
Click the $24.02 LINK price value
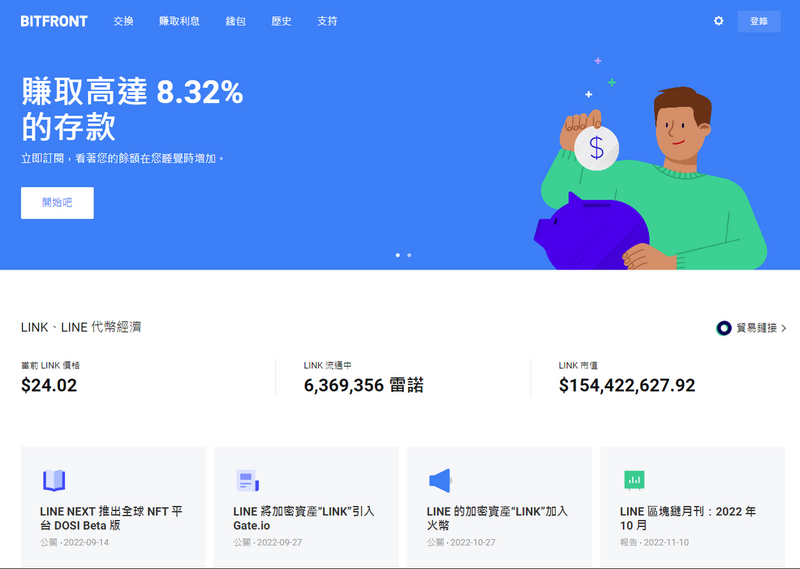[49, 385]
